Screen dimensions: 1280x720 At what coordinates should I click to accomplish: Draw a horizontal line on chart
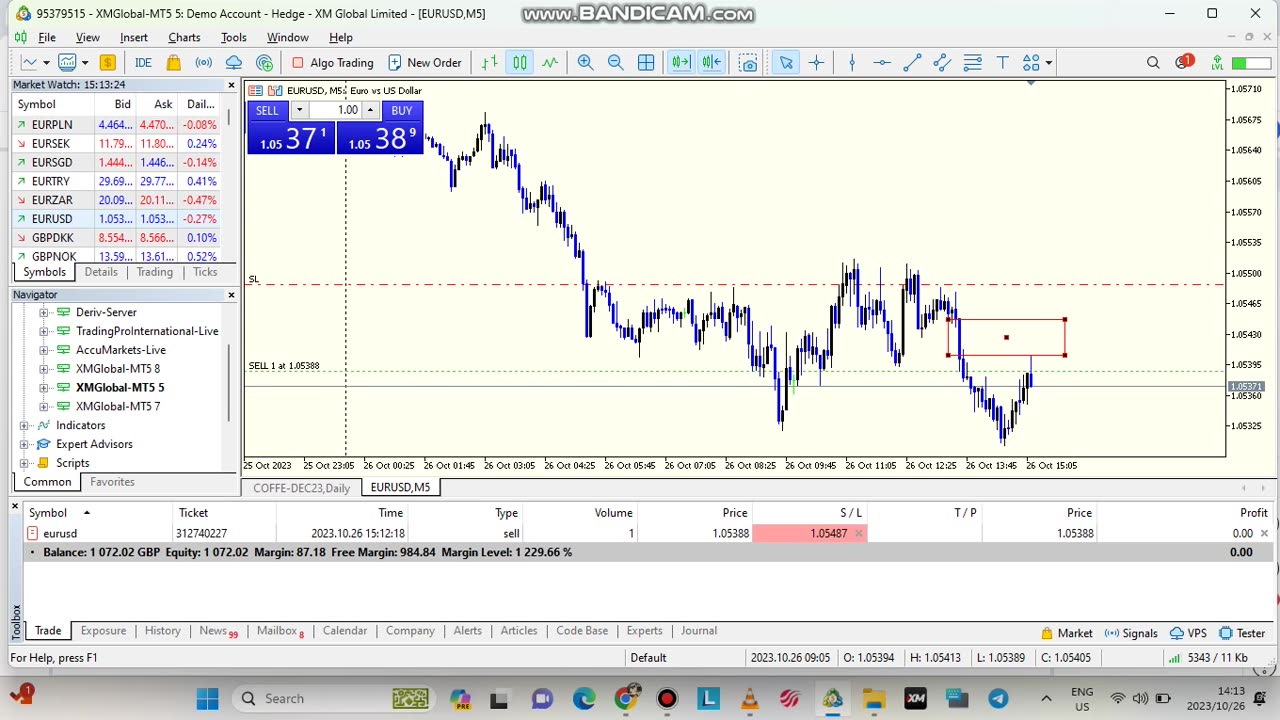[882, 62]
